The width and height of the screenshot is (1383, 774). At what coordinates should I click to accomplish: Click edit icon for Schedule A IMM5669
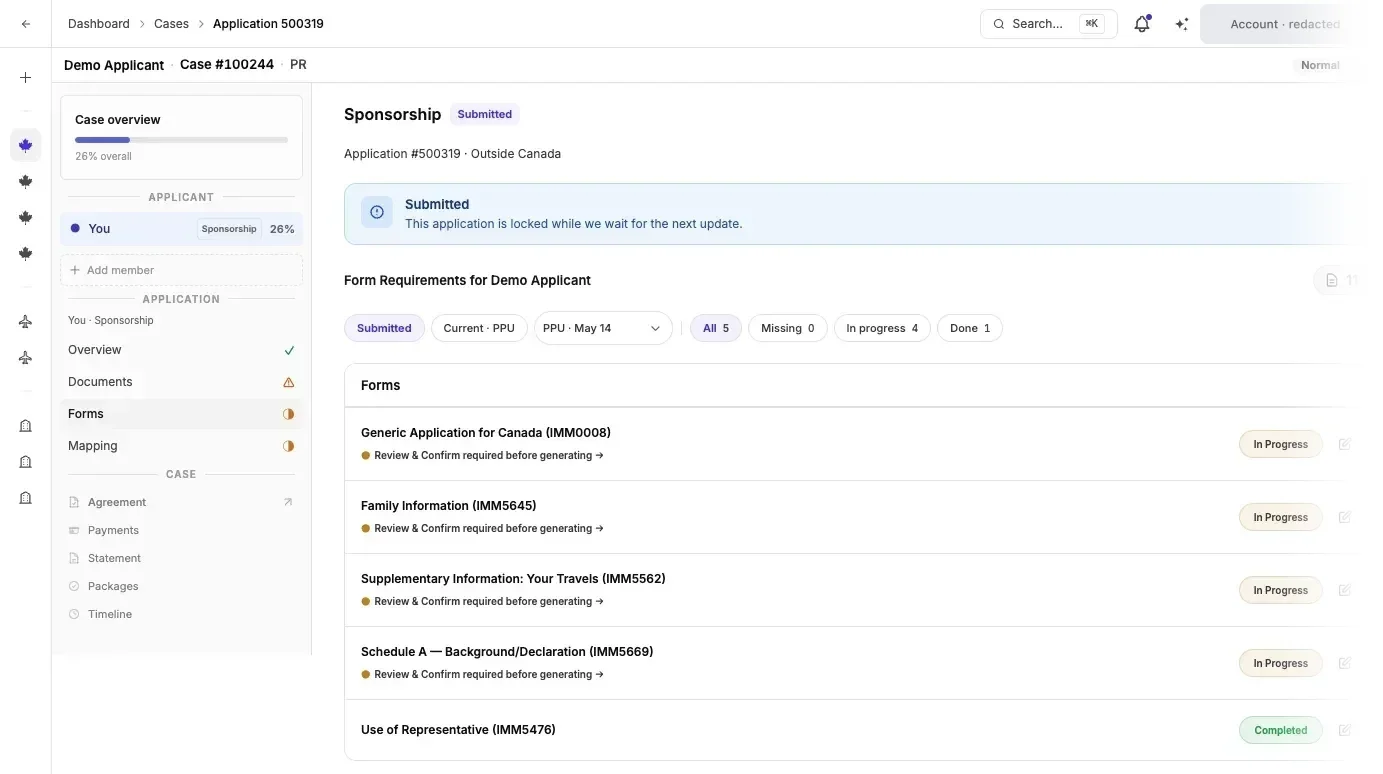click(x=1344, y=663)
